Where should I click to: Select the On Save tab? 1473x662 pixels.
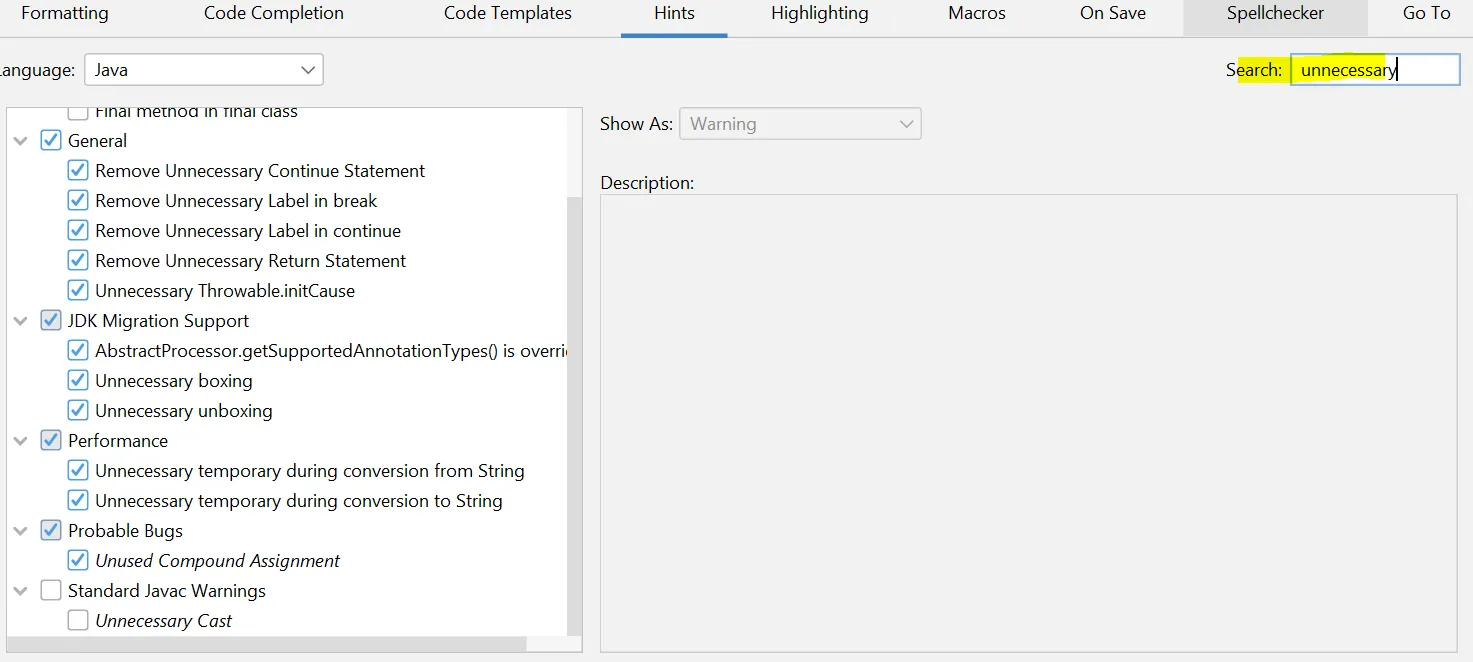(x=1112, y=14)
